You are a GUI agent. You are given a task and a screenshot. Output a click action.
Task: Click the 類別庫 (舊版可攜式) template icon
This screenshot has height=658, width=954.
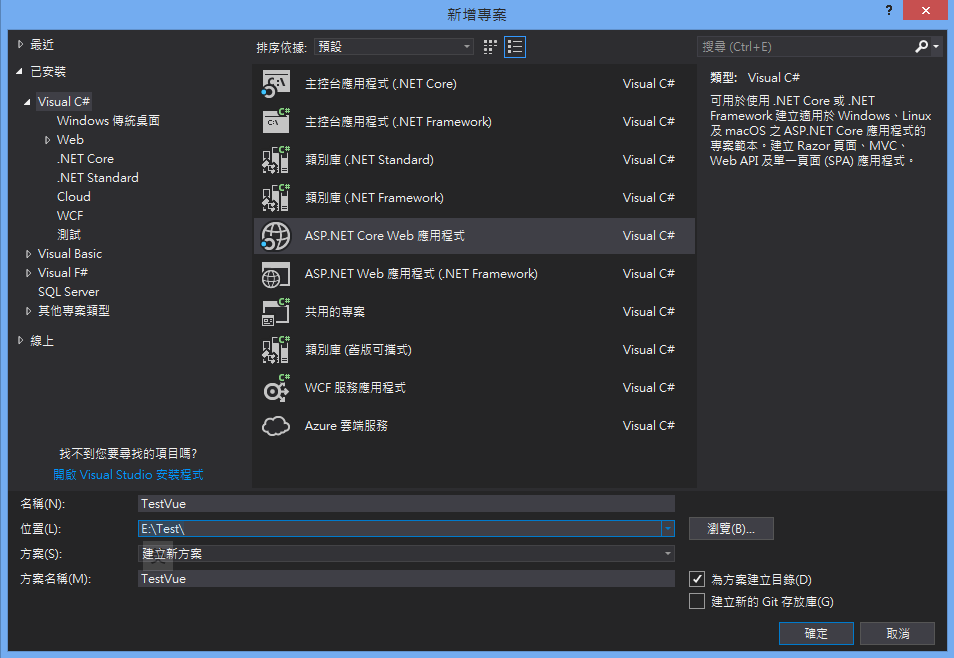point(276,350)
